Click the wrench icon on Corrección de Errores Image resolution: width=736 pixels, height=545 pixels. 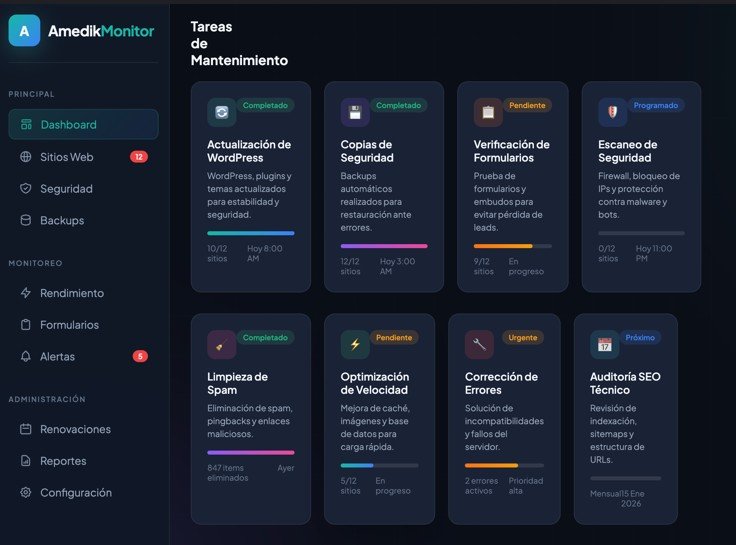(479, 345)
